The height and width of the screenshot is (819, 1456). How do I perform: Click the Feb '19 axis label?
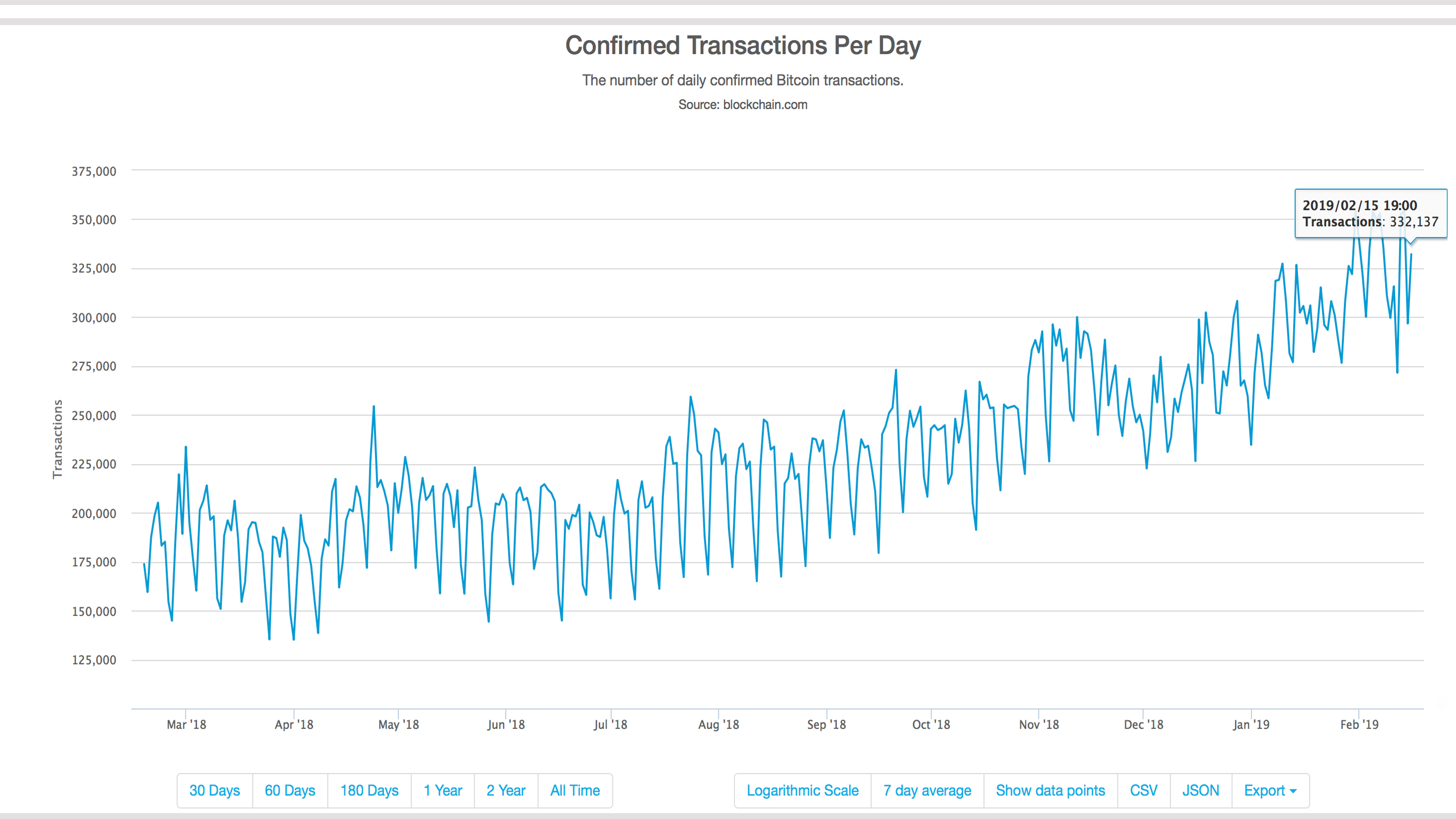click(1360, 724)
